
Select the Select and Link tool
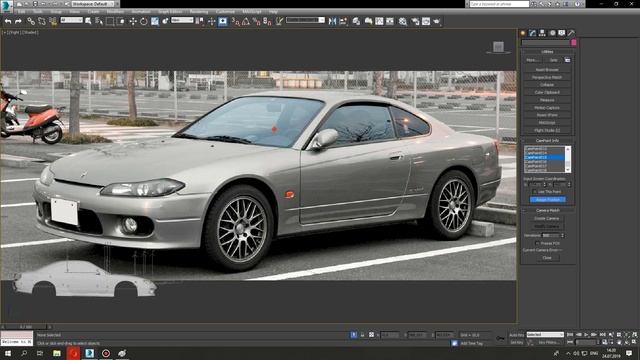point(31,21)
